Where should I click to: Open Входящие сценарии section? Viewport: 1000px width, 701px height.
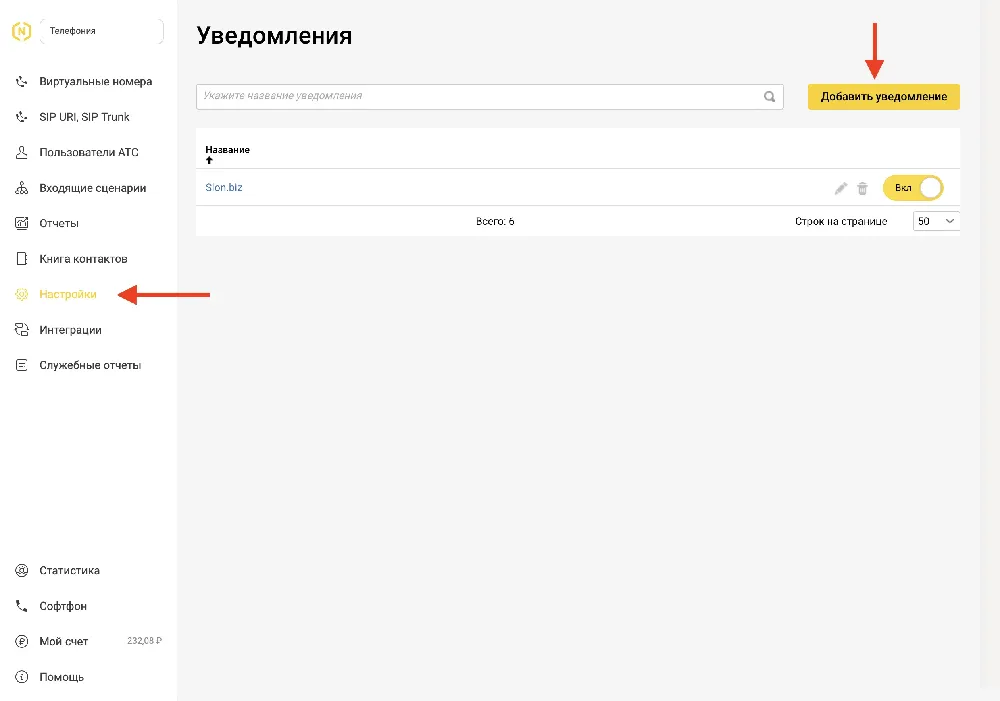coord(92,188)
